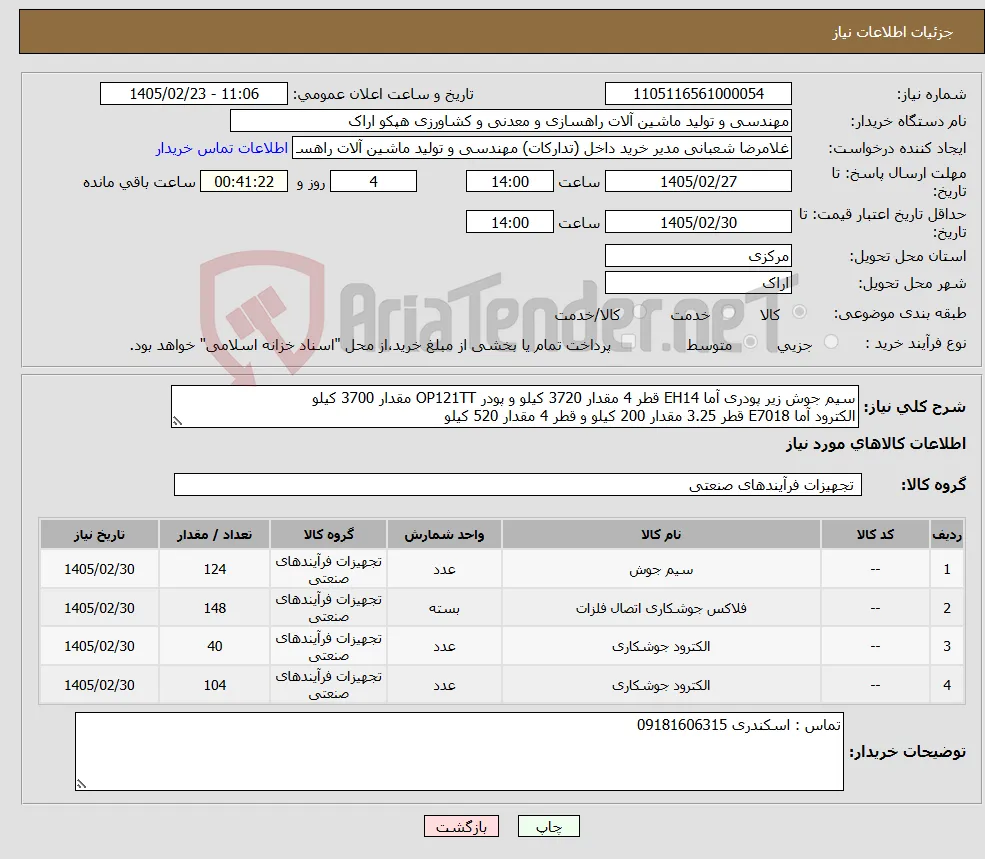The image size is (985, 859).
Task: Click the delivery city field اراک
Action: click(698, 283)
